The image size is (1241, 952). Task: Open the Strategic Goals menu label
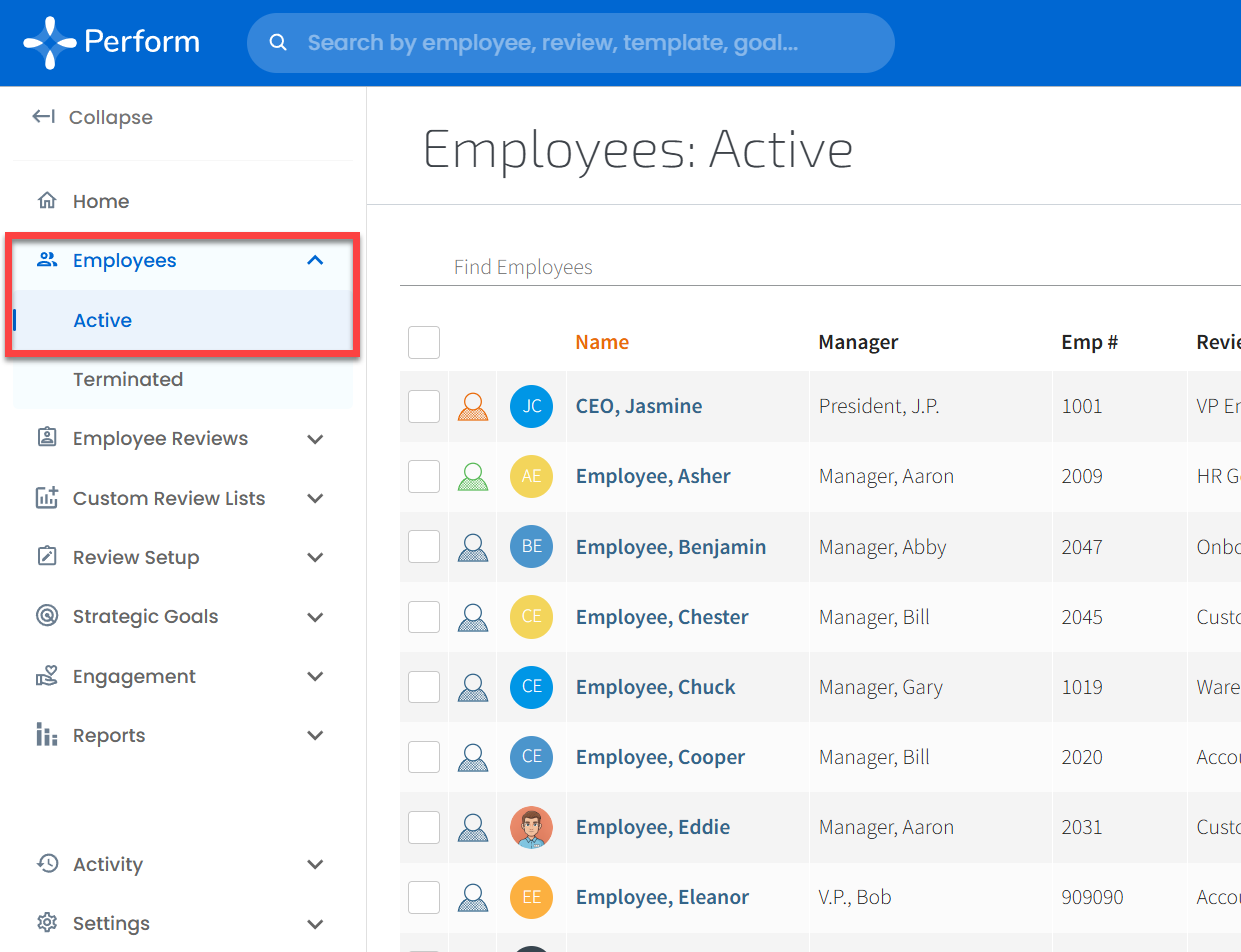click(x=145, y=616)
